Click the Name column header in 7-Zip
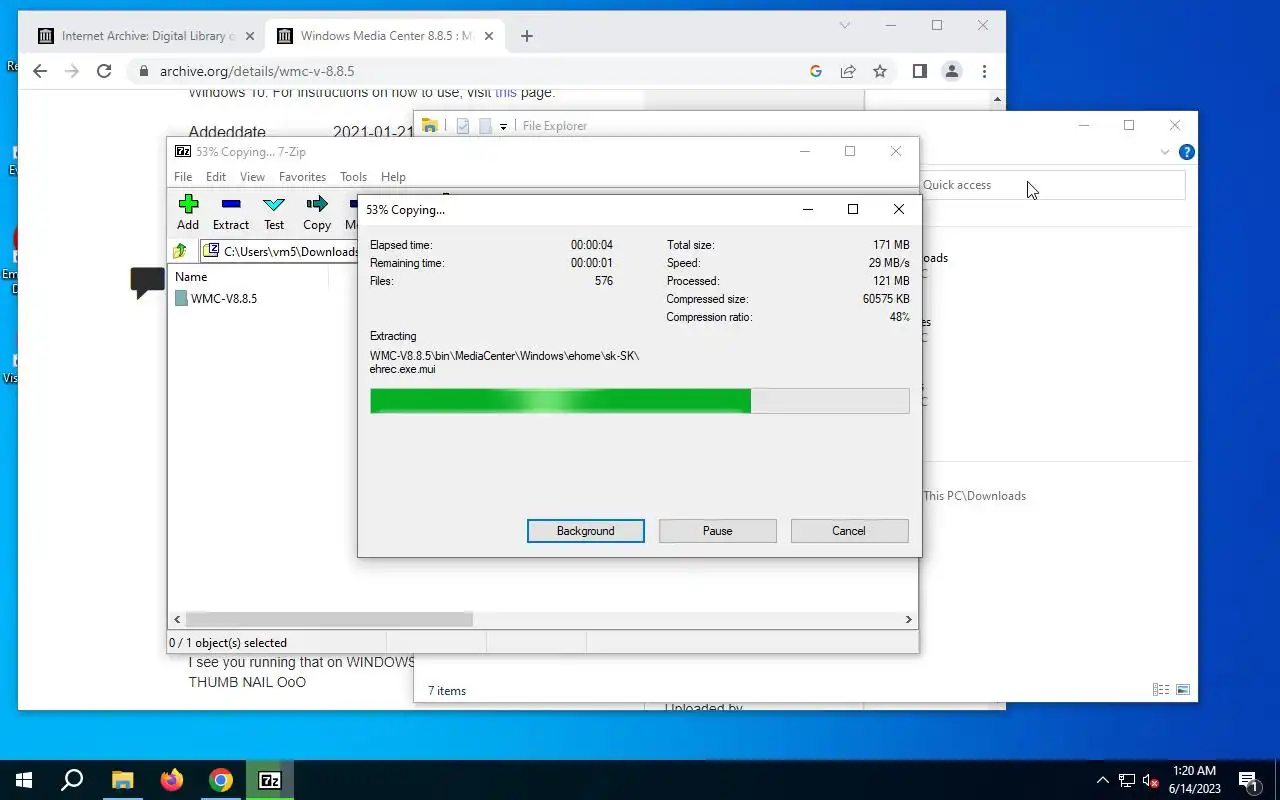Viewport: 1280px width, 800px height. pyautogui.click(x=250, y=277)
